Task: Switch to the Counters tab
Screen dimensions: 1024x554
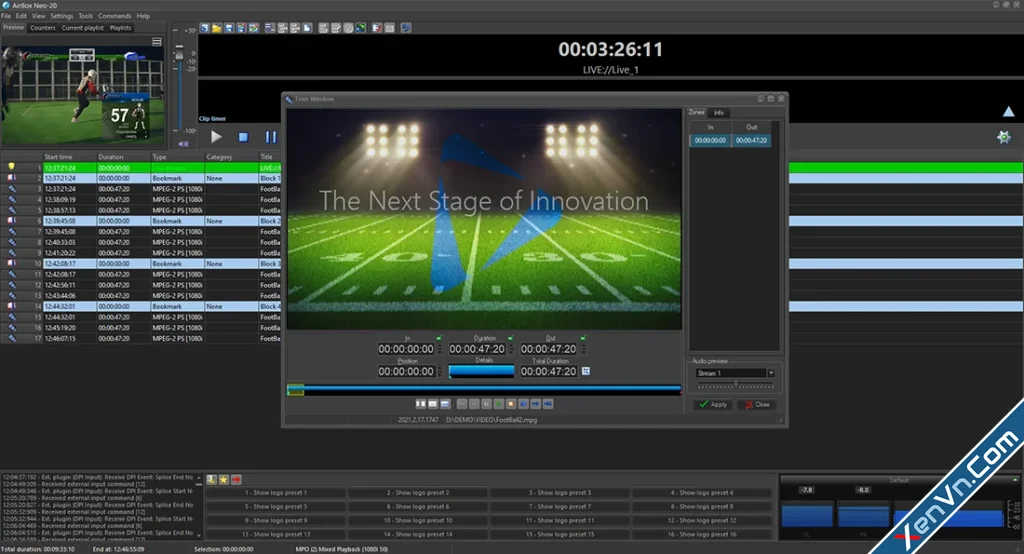Action: [42, 28]
